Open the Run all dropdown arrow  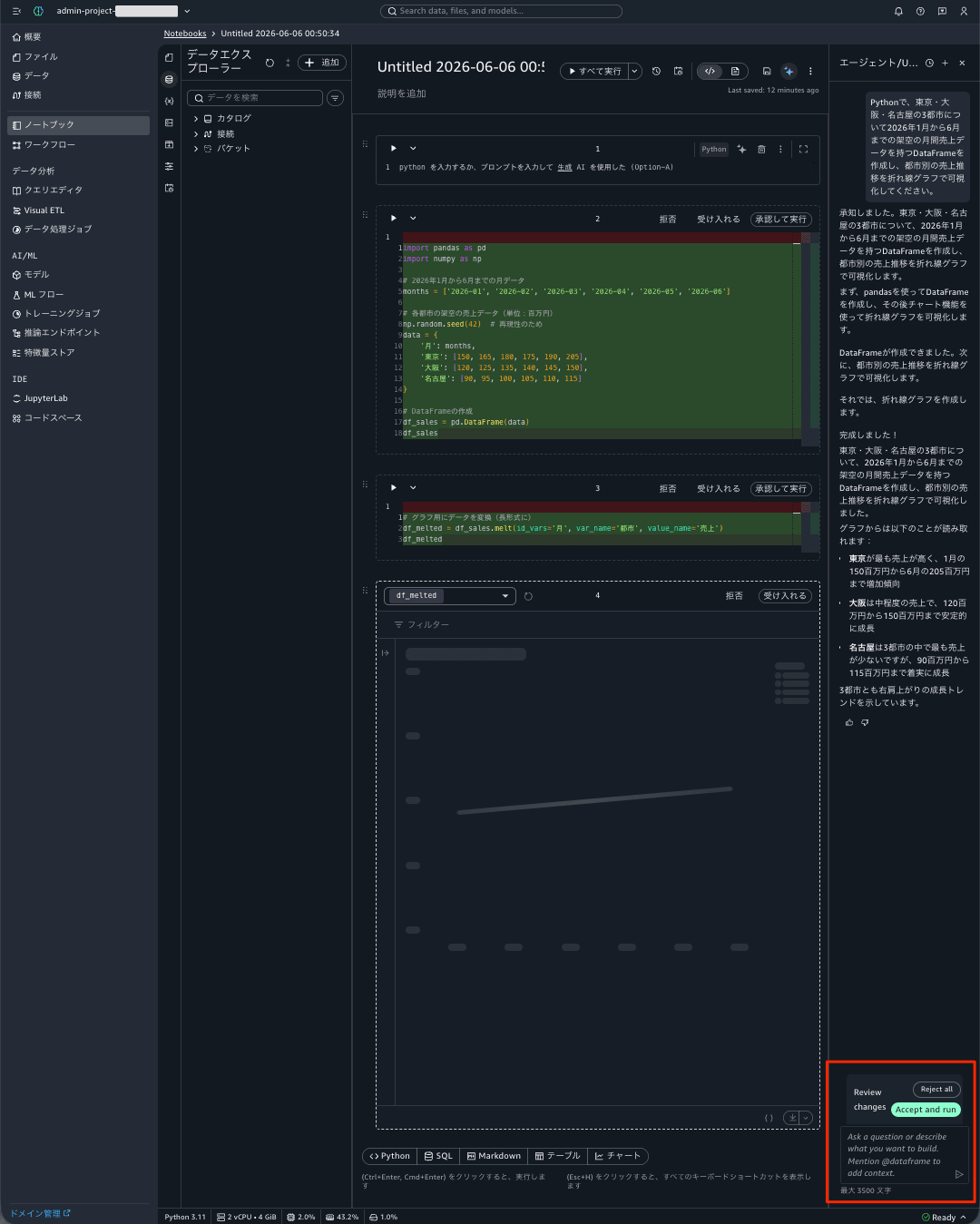tap(635, 71)
